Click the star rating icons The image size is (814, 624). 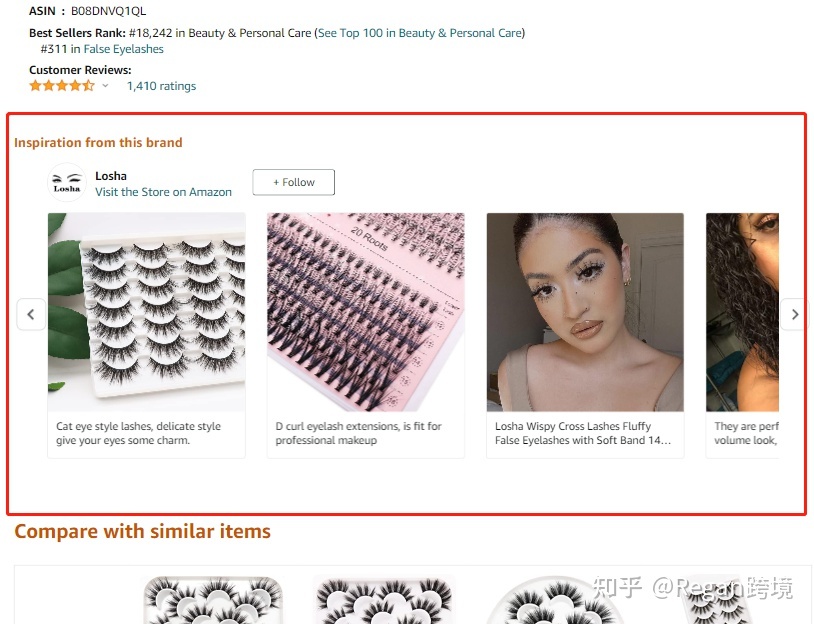(x=62, y=86)
